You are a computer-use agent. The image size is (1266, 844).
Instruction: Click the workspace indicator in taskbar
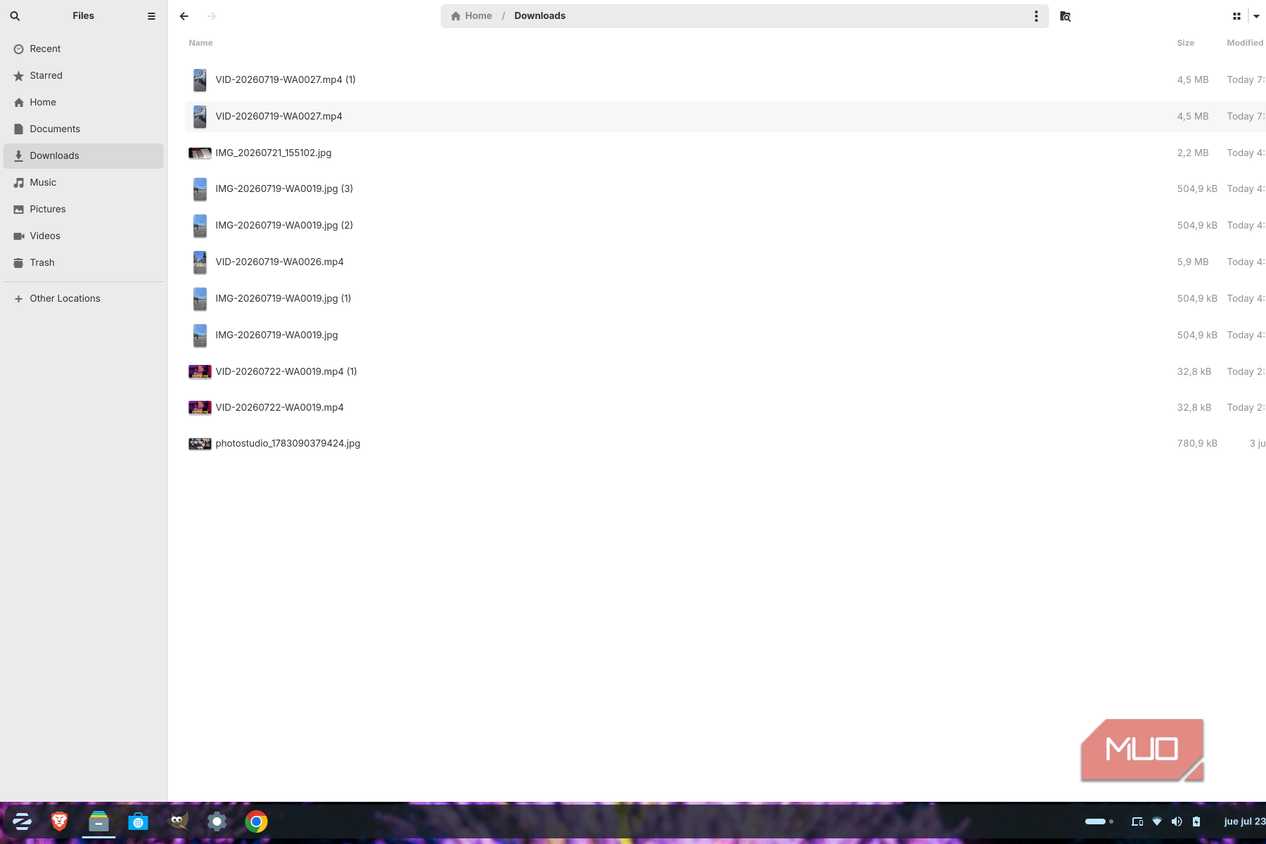pyautogui.click(x=1099, y=822)
